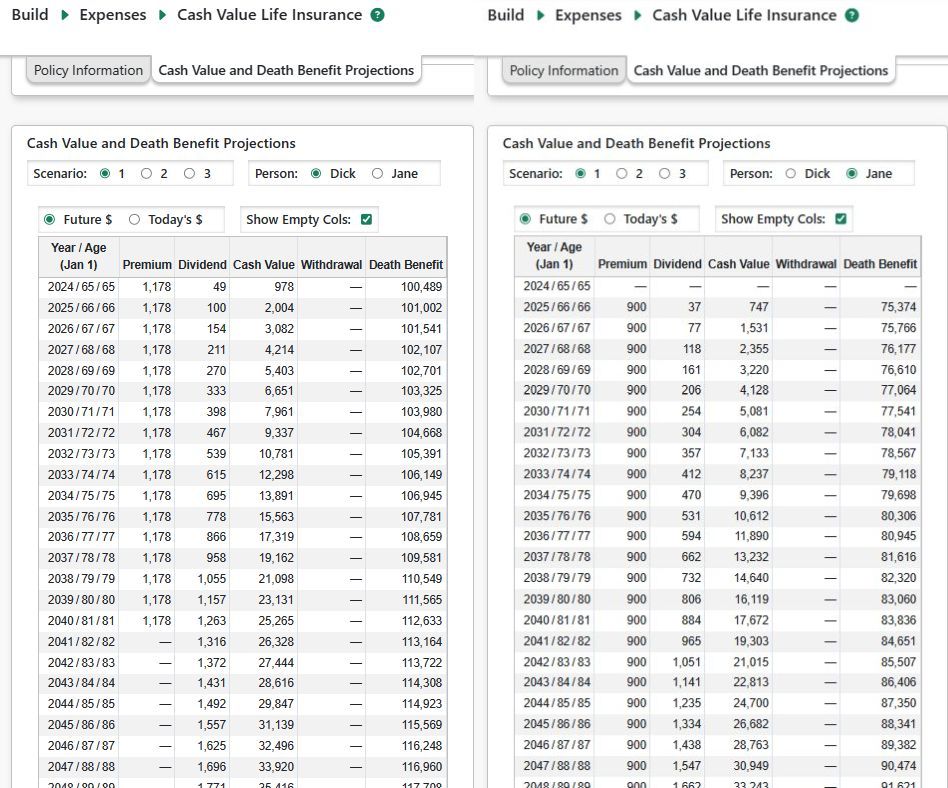Open help icon beside left panel's breadcrumb title

pyautogui.click(x=377, y=15)
